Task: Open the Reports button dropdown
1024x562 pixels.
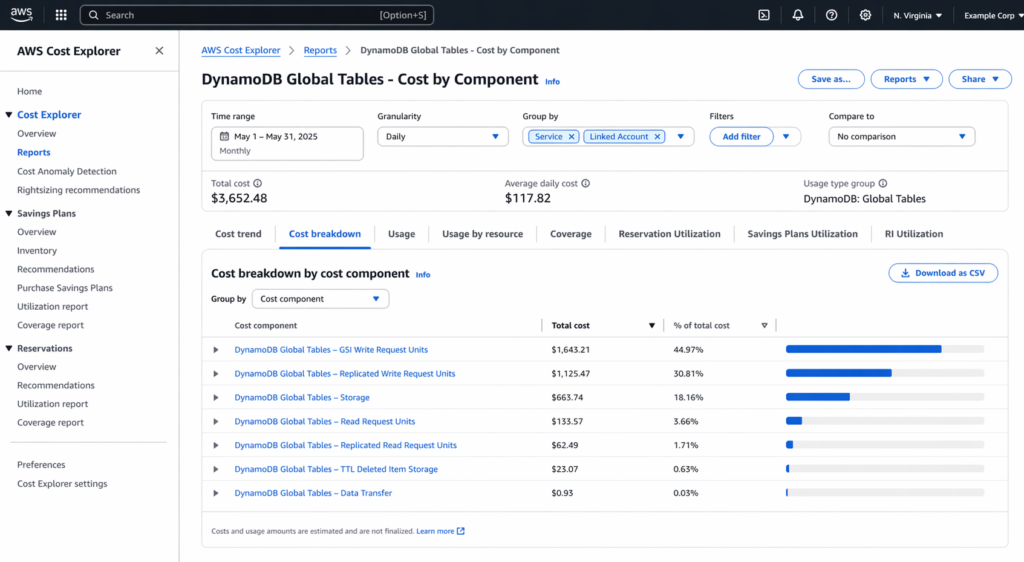Action: click(906, 79)
